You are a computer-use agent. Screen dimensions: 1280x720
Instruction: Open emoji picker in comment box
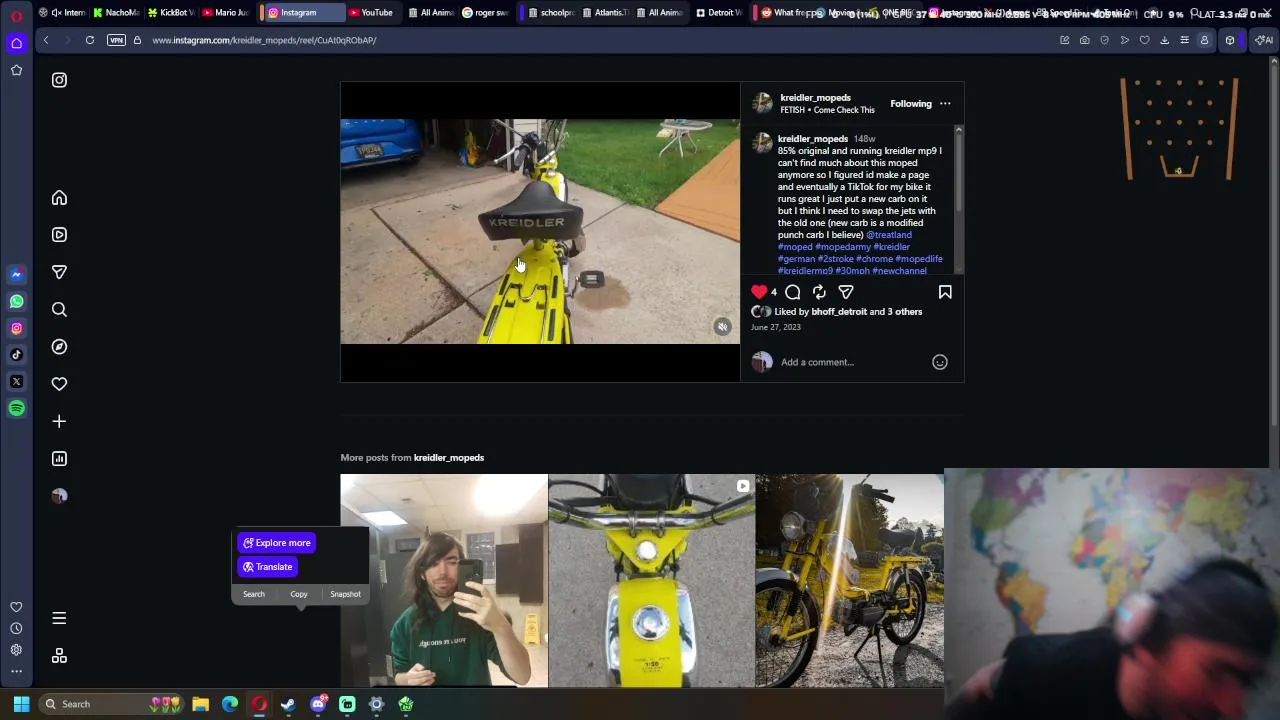[940, 362]
